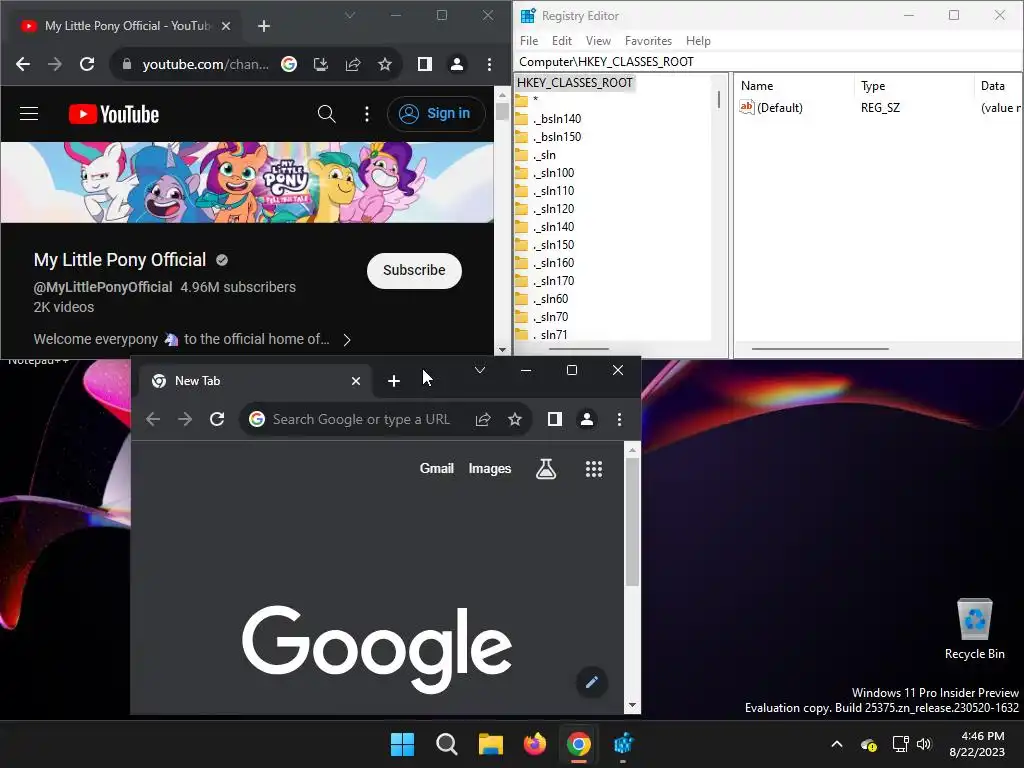Open Edit menu in Registry Editor
Screen dimensions: 1024x768
coord(562,40)
